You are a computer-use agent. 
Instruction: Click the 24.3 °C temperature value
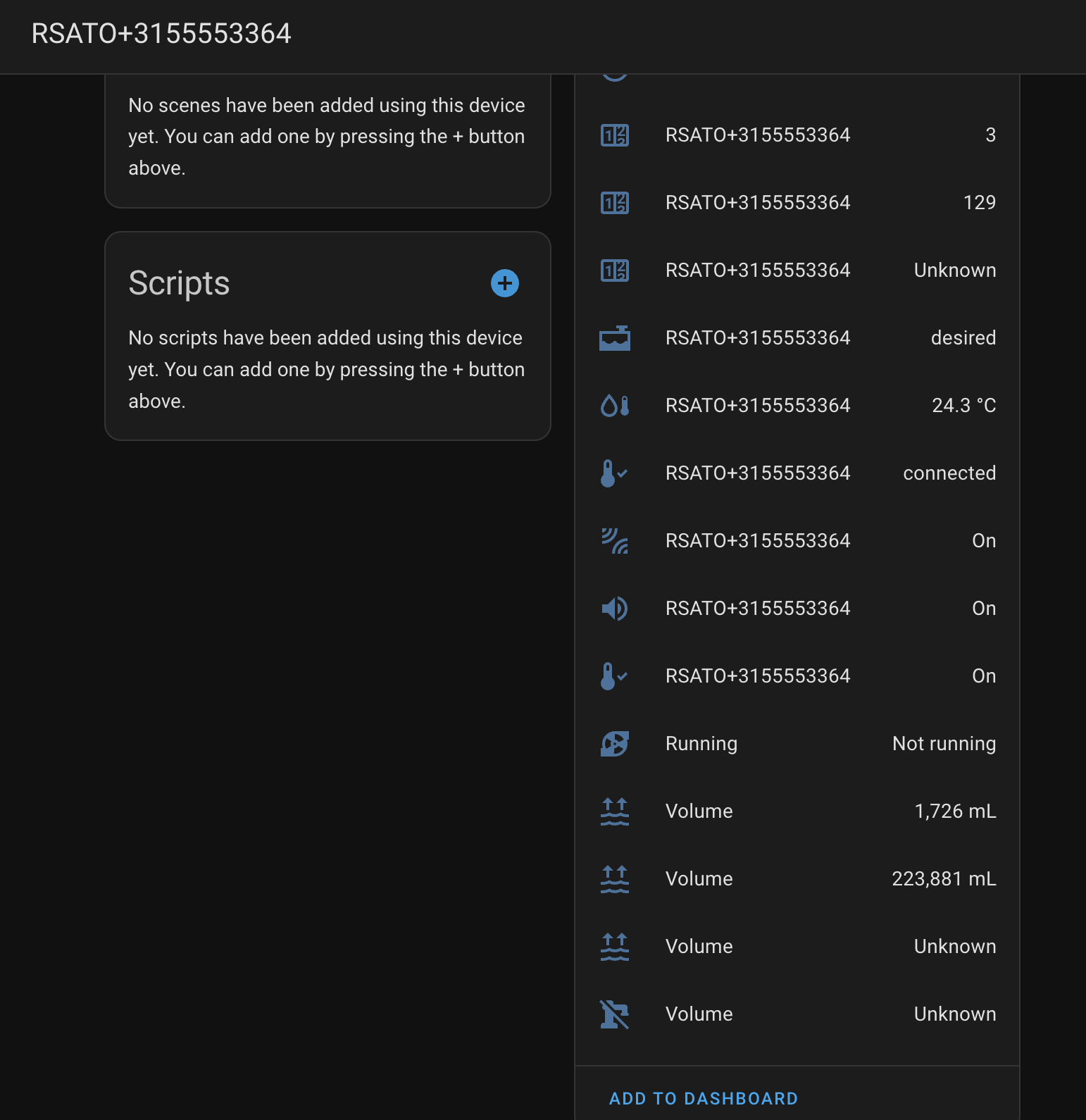tap(963, 406)
